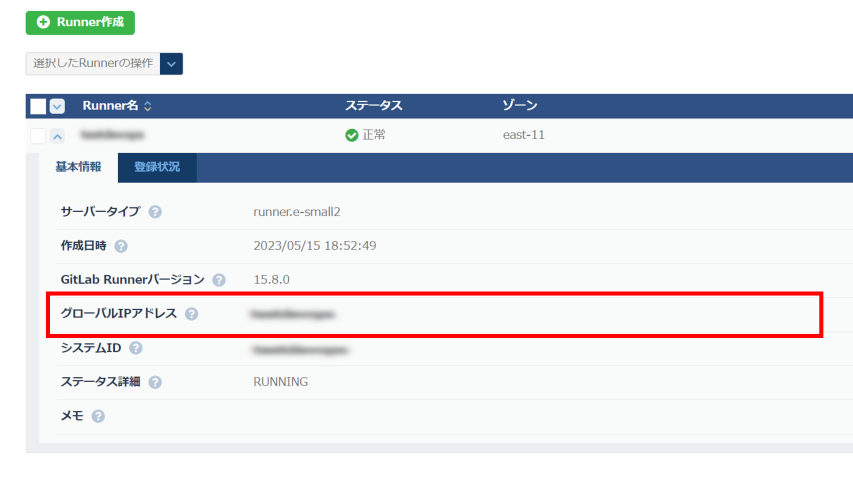853x480 pixels.
Task: Collapse the runner row details chevron
Action: click(x=57, y=136)
